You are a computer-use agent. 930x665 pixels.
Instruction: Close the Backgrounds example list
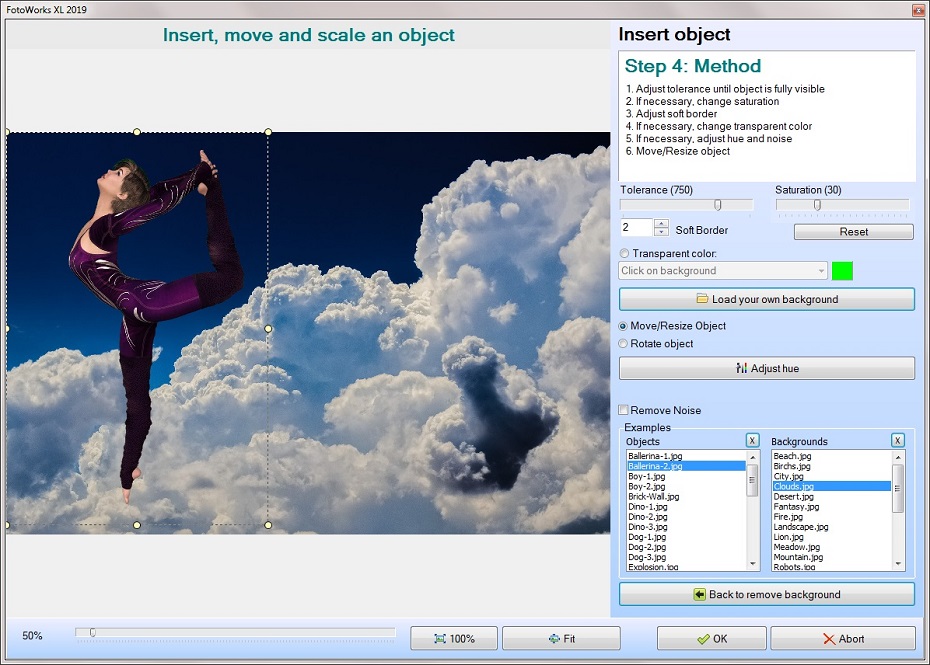(x=897, y=439)
